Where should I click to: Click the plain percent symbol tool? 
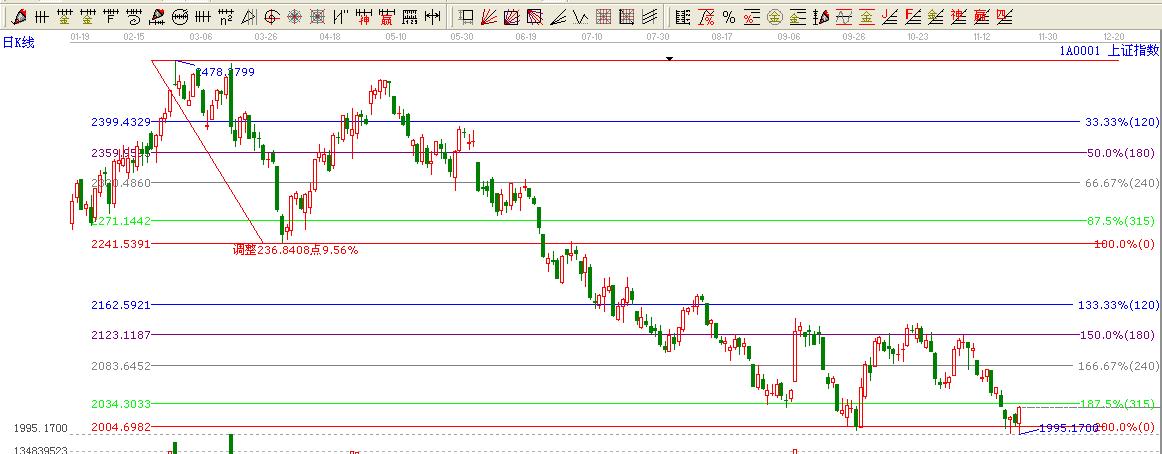728,17
